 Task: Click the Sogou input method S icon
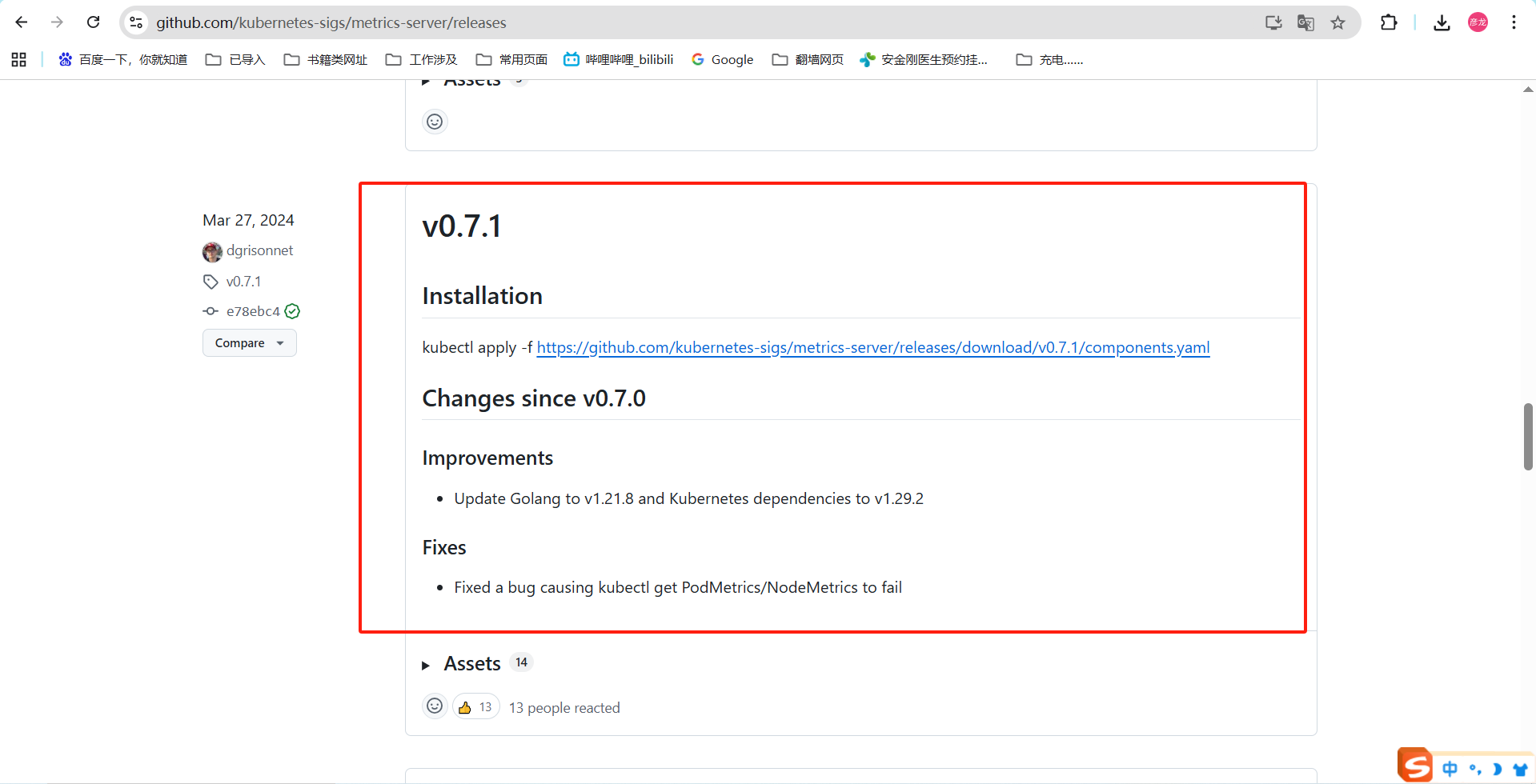[1415, 766]
